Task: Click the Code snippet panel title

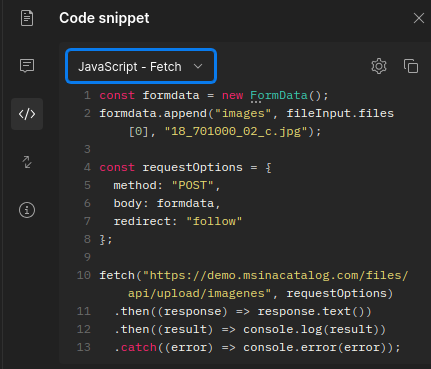Action: pyautogui.click(x=104, y=18)
